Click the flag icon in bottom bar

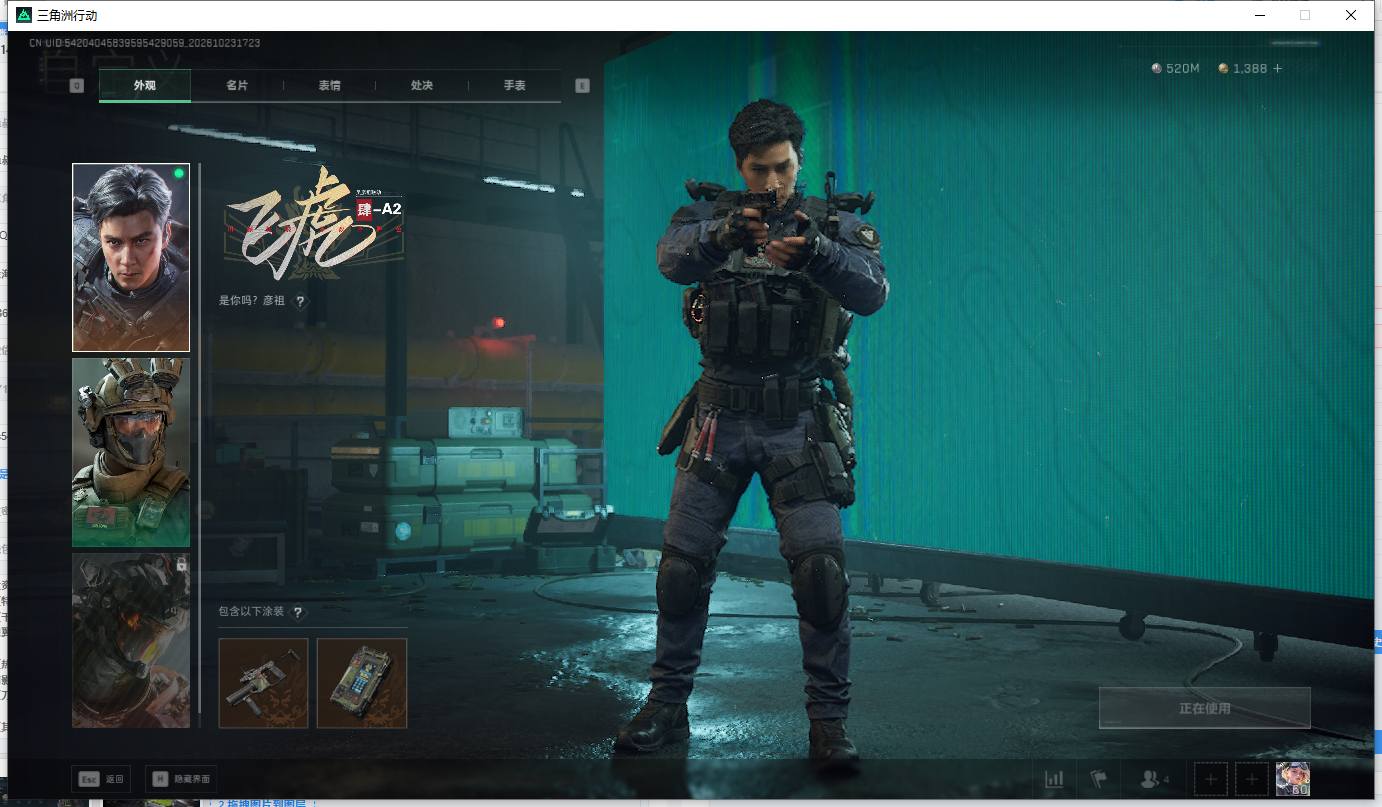pos(1098,779)
